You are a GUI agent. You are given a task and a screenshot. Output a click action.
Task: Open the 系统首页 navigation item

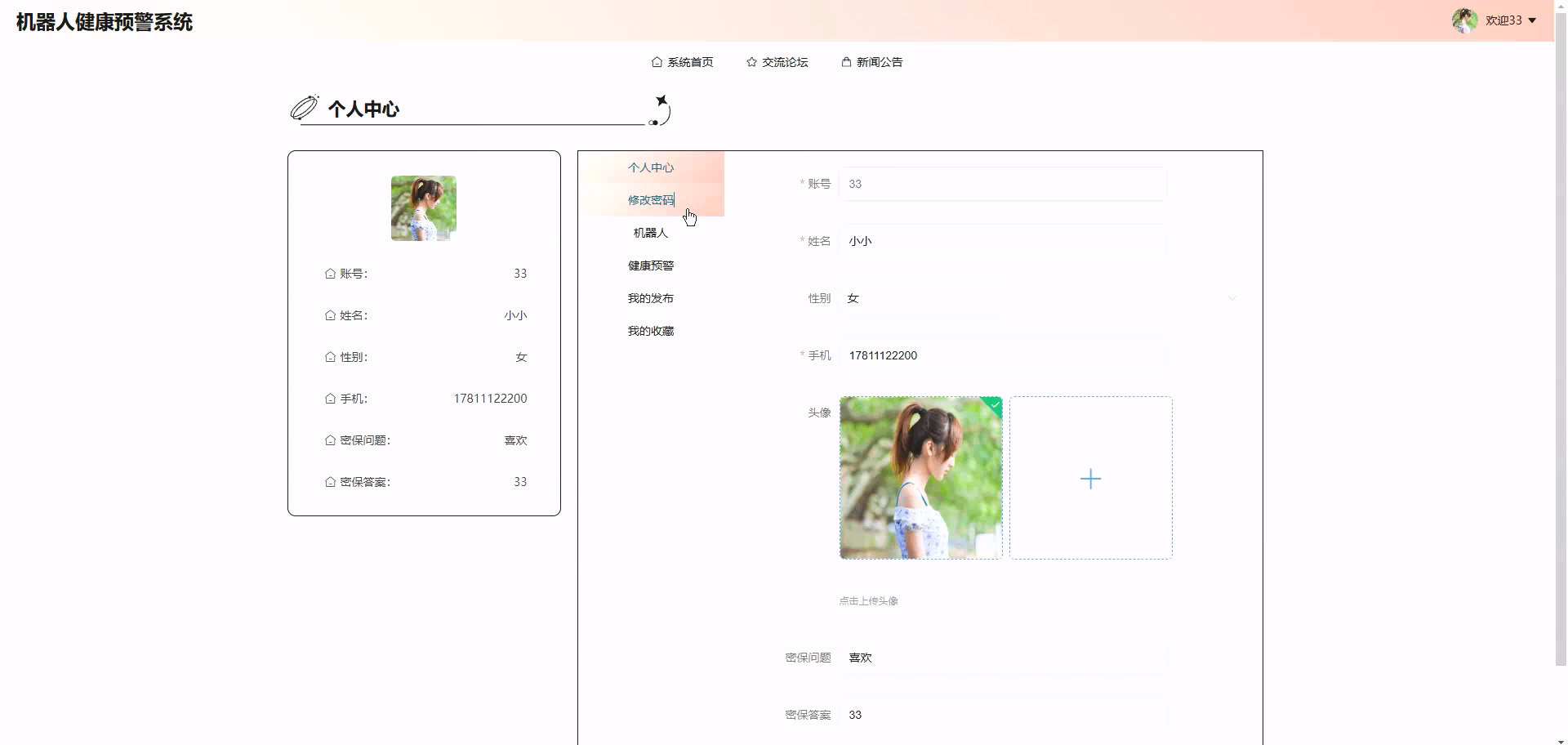(682, 62)
